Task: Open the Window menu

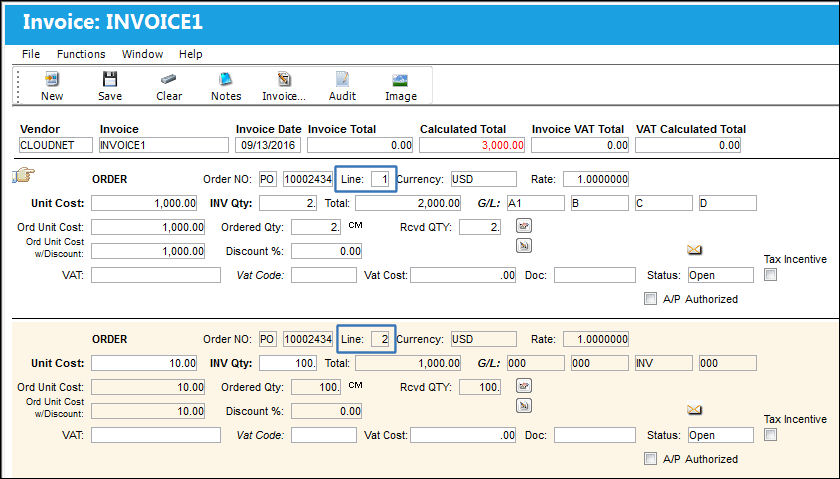Action: point(142,54)
